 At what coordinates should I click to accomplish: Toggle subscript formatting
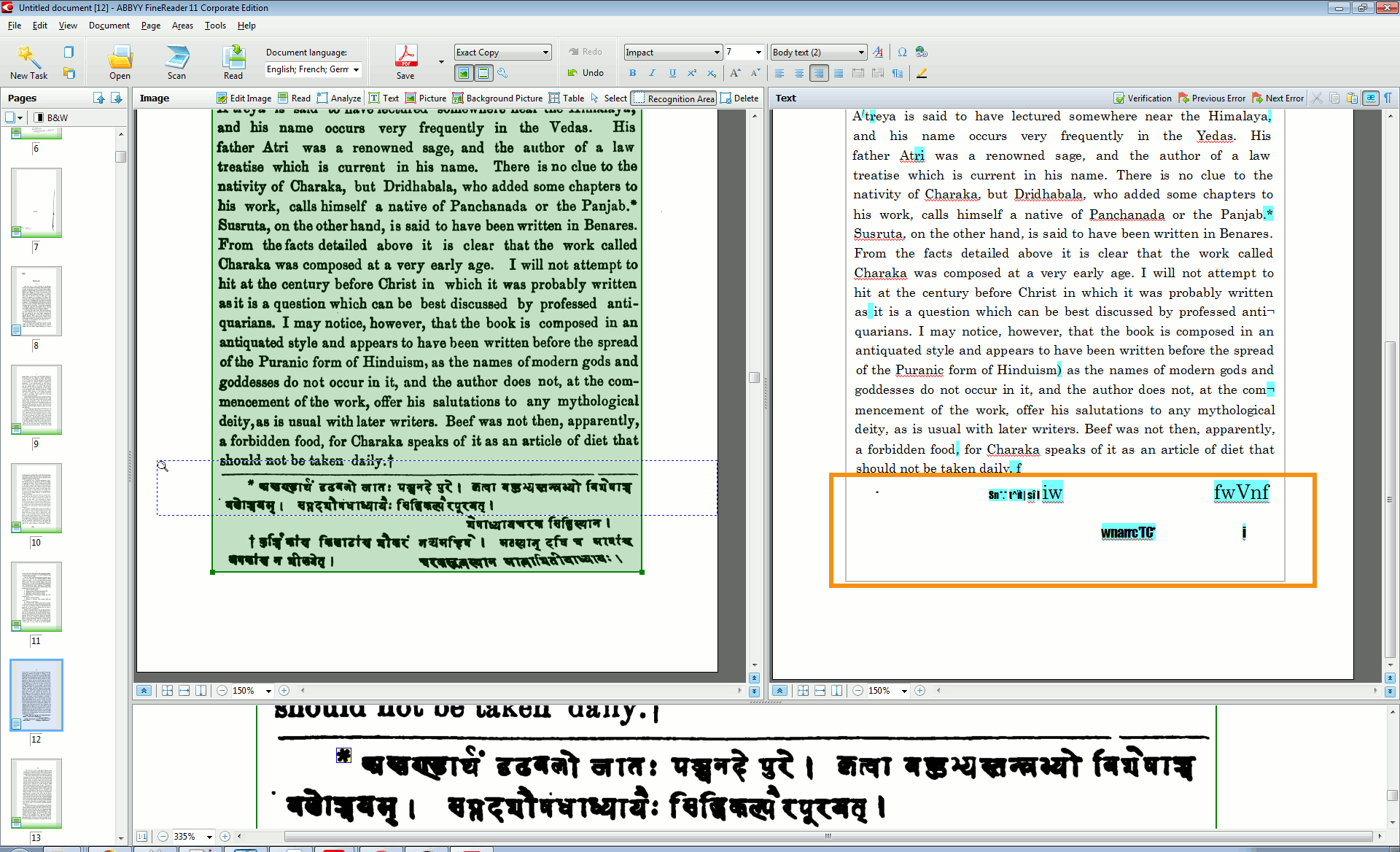click(x=712, y=73)
